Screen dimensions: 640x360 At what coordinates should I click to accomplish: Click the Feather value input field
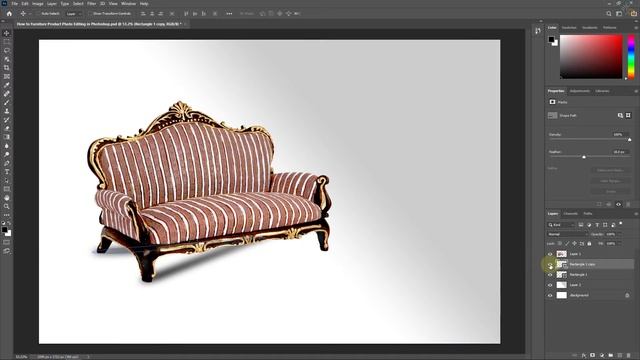coord(619,152)
